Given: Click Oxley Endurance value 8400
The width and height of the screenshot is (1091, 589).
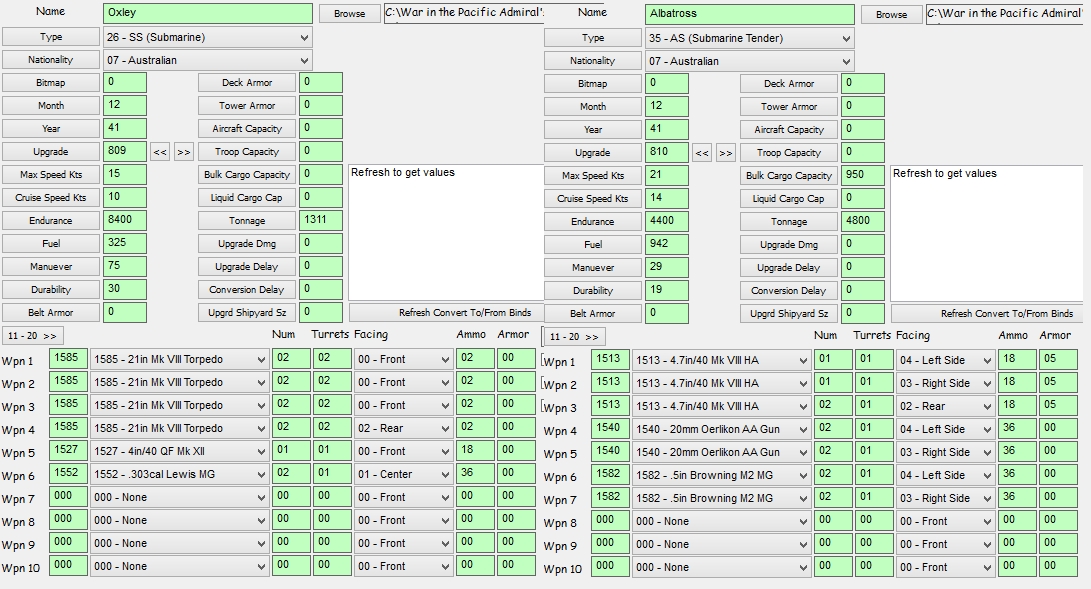Looking at the screenshot, I should tap(125, 220).
